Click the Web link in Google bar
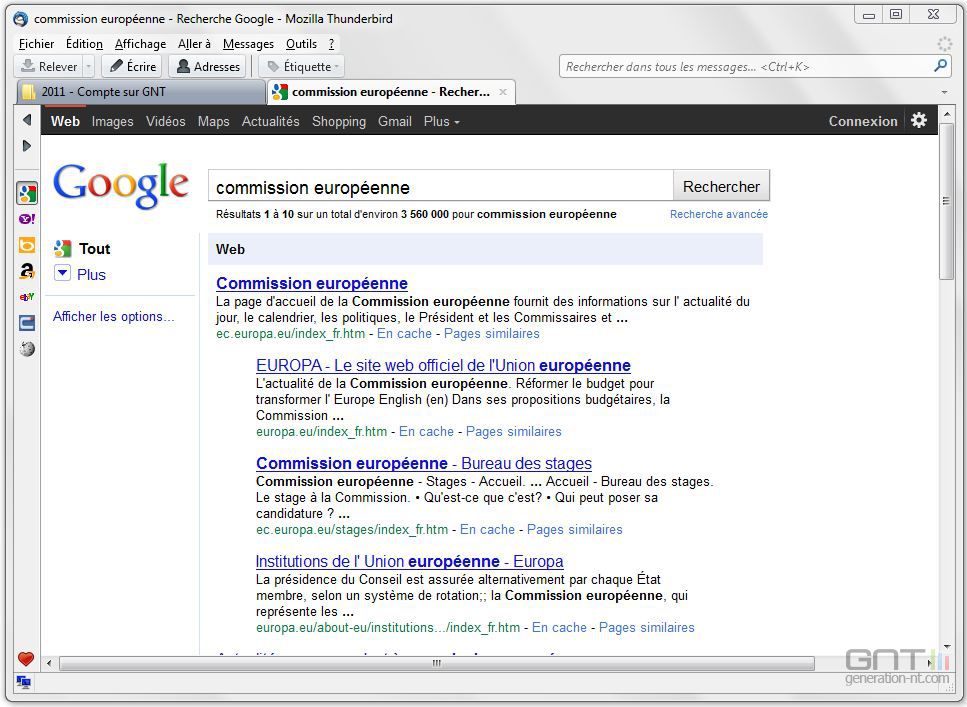Viewport: 967px width, 707px height. (65, 122)
